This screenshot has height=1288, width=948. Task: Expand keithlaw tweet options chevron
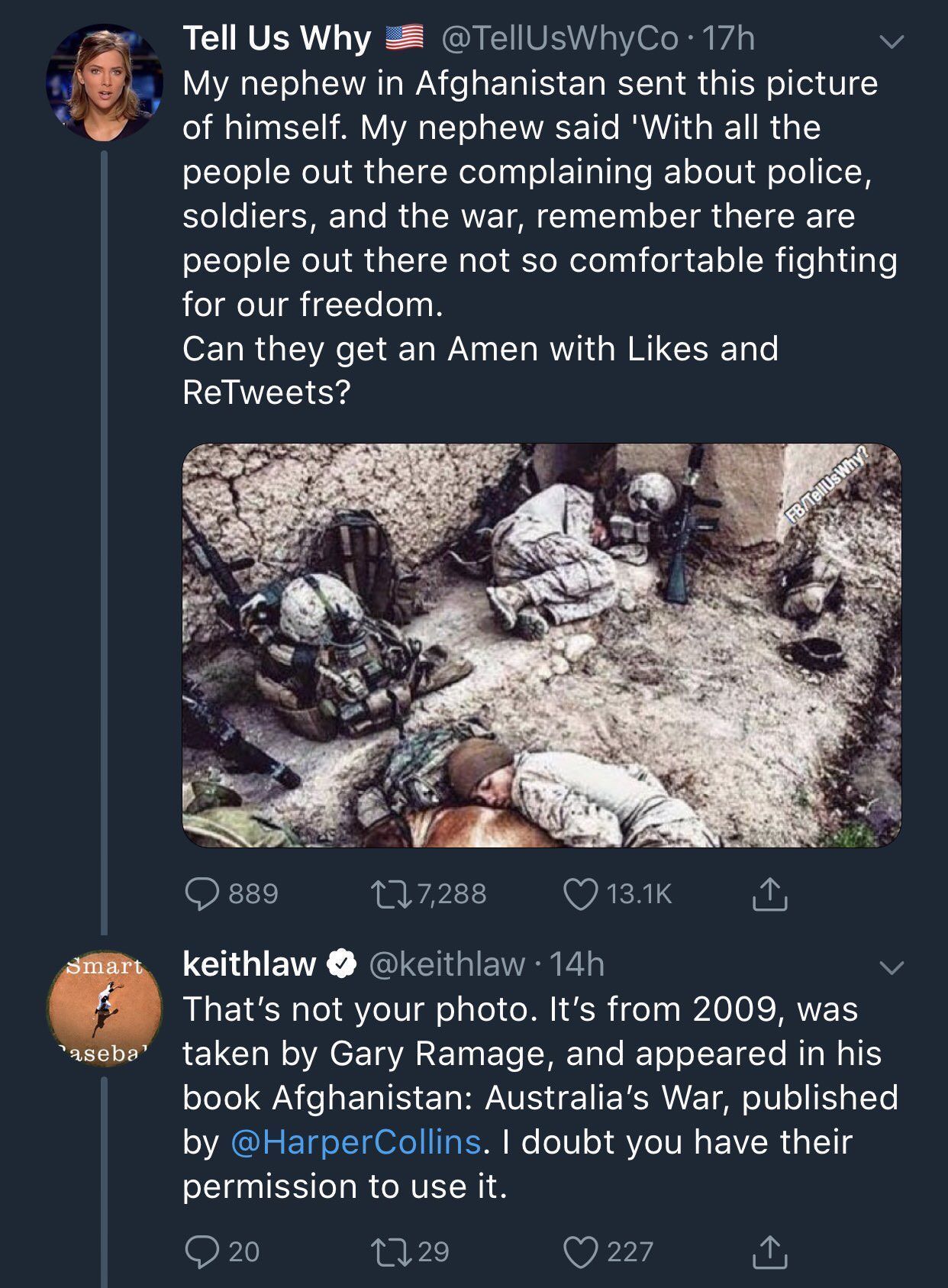click(x=892, y=967)
